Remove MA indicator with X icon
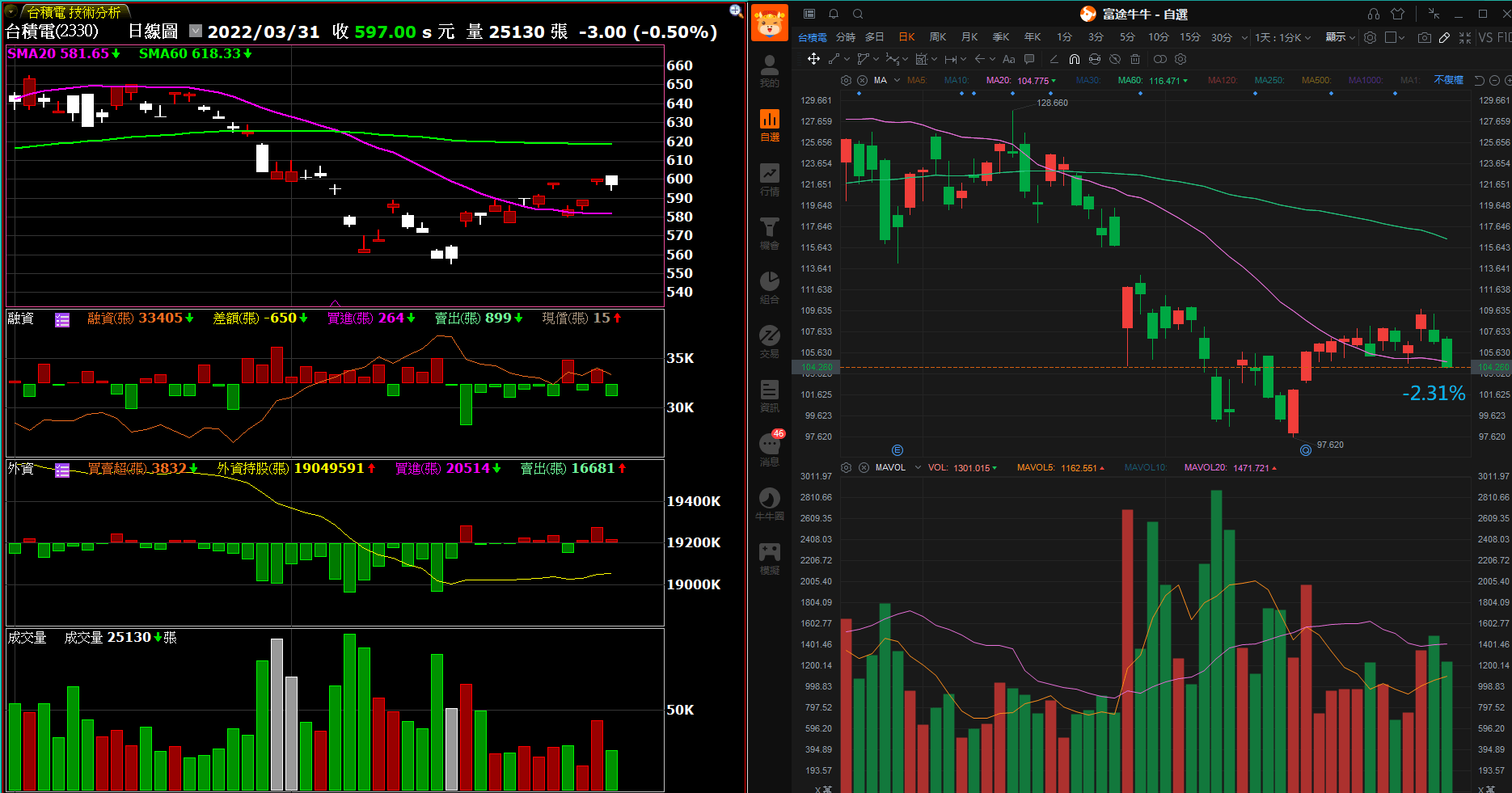This screenshot has width=1512, height=793. (x=862, y=80)
